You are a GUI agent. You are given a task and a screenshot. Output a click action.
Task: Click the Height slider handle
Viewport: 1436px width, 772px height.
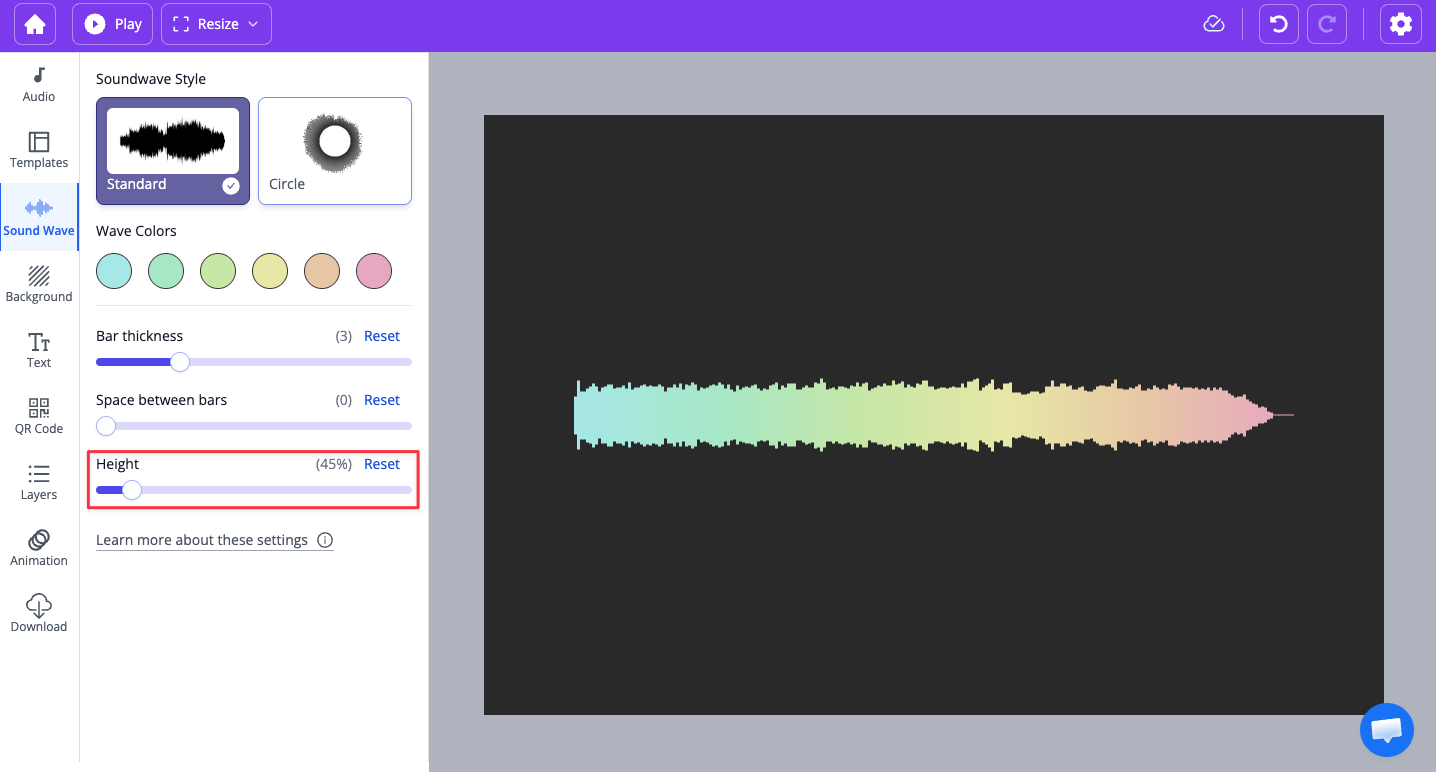tap(132, 490)
